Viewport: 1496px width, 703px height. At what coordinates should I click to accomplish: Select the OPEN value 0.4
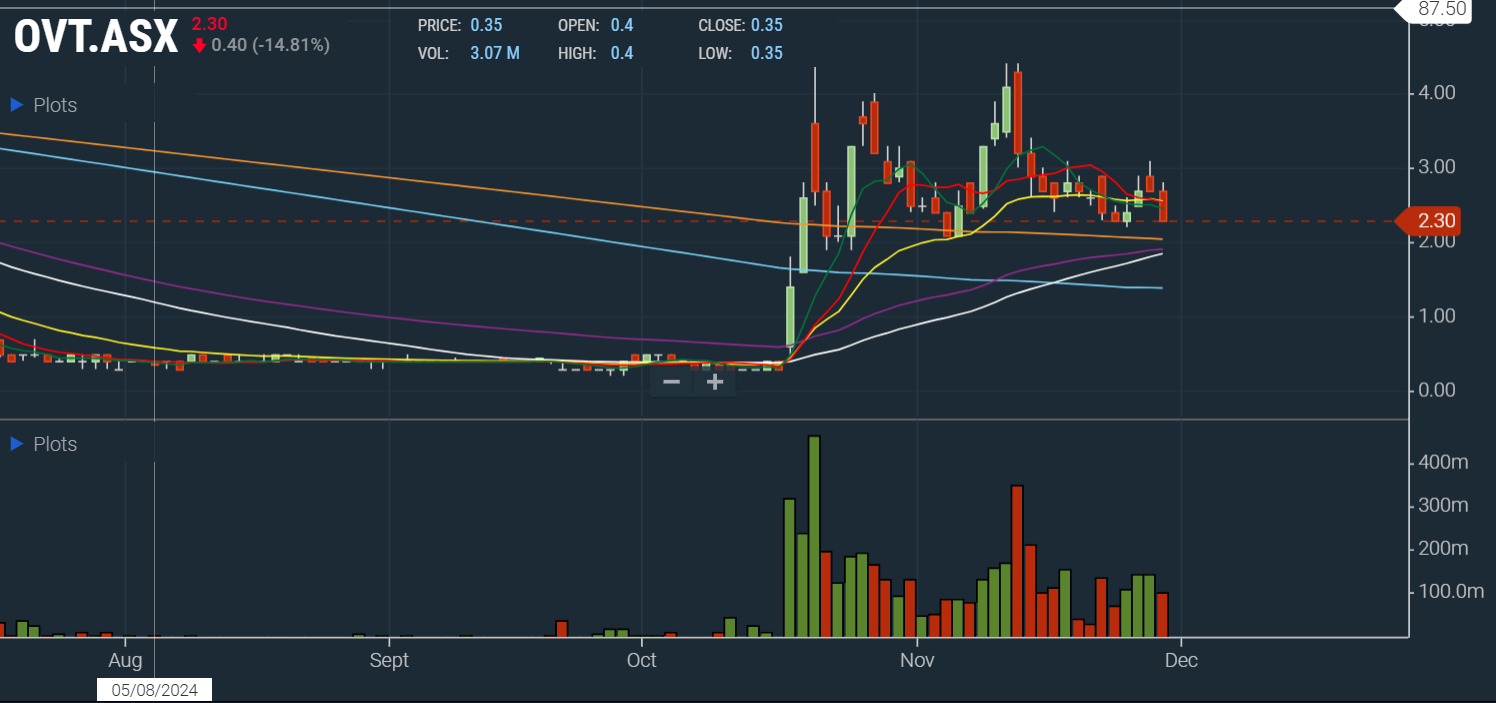[622, 25]
